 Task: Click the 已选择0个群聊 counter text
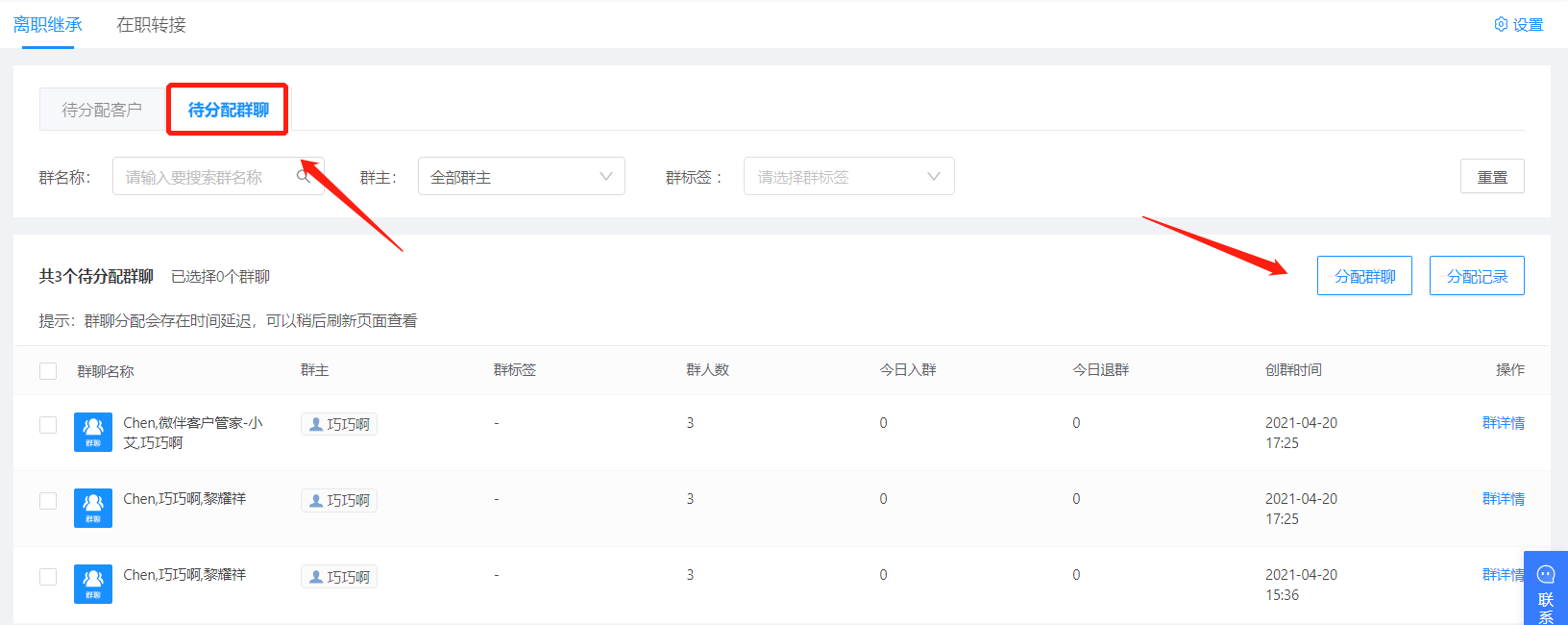point(221,277)
